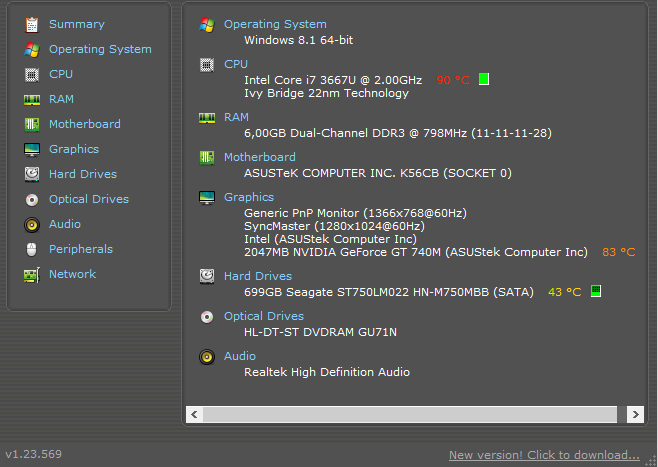This screenshot has height=467, width=658.
Task: Open Peripherals section from sidebar
Action: pyautogui.click(x=81, y=249)
